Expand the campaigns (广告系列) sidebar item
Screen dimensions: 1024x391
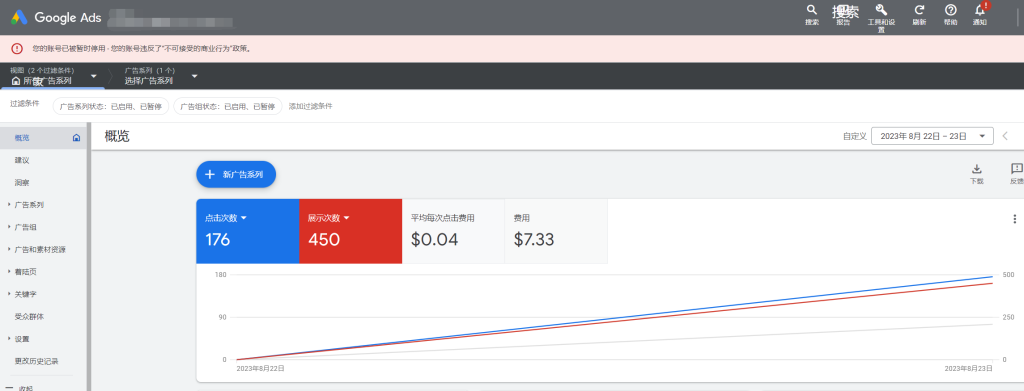[29, 204]
